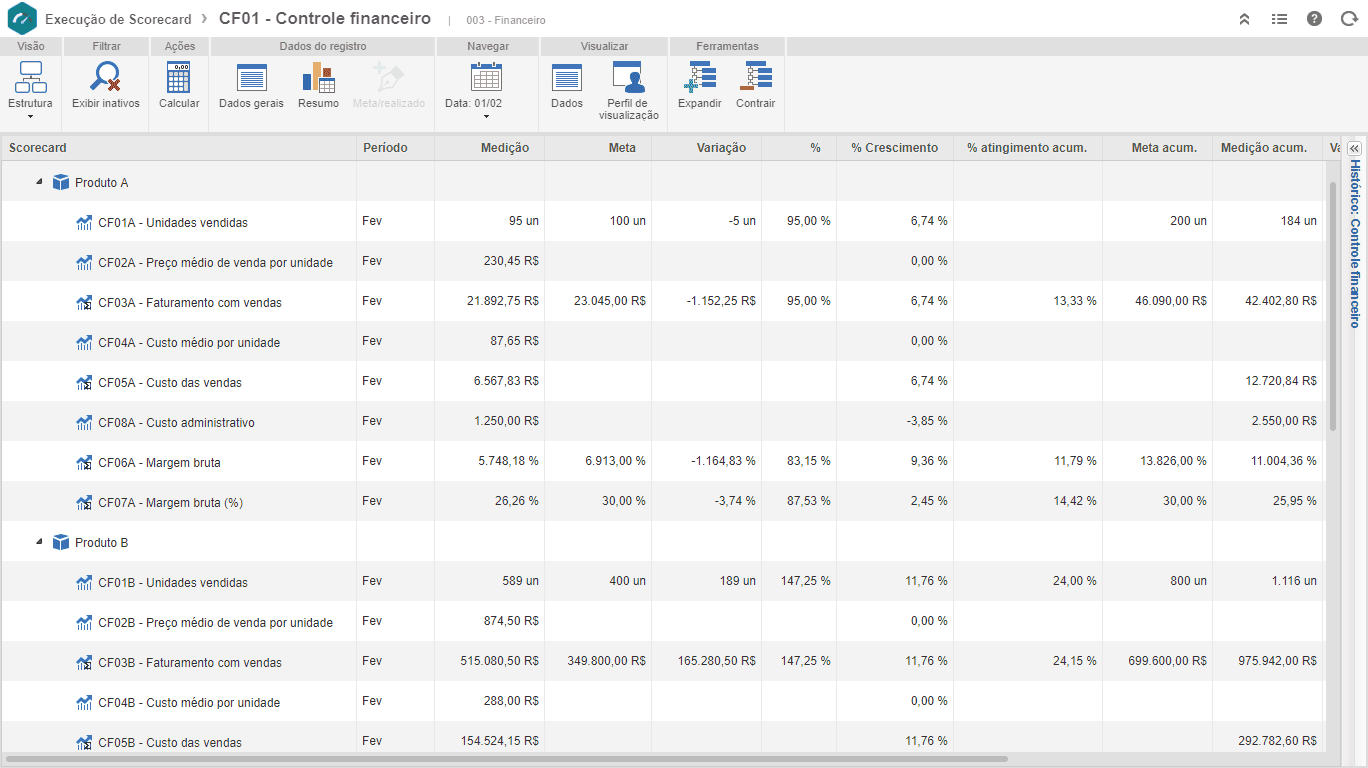Sort by the Medição acum. header
Viewport: 1368px width, 768px height.
point(1267,148)
